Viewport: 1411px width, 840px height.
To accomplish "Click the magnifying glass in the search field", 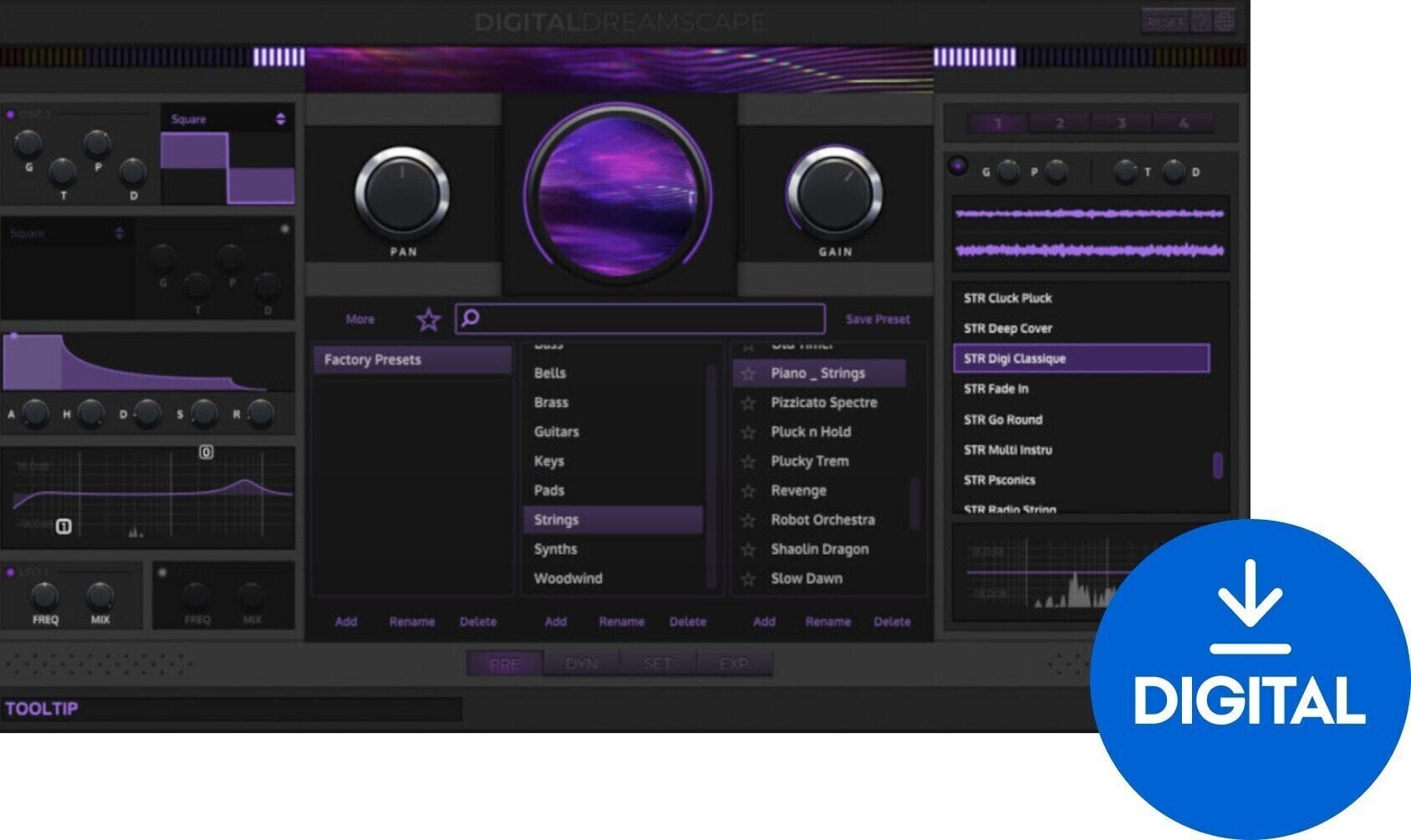I will 470,318.
